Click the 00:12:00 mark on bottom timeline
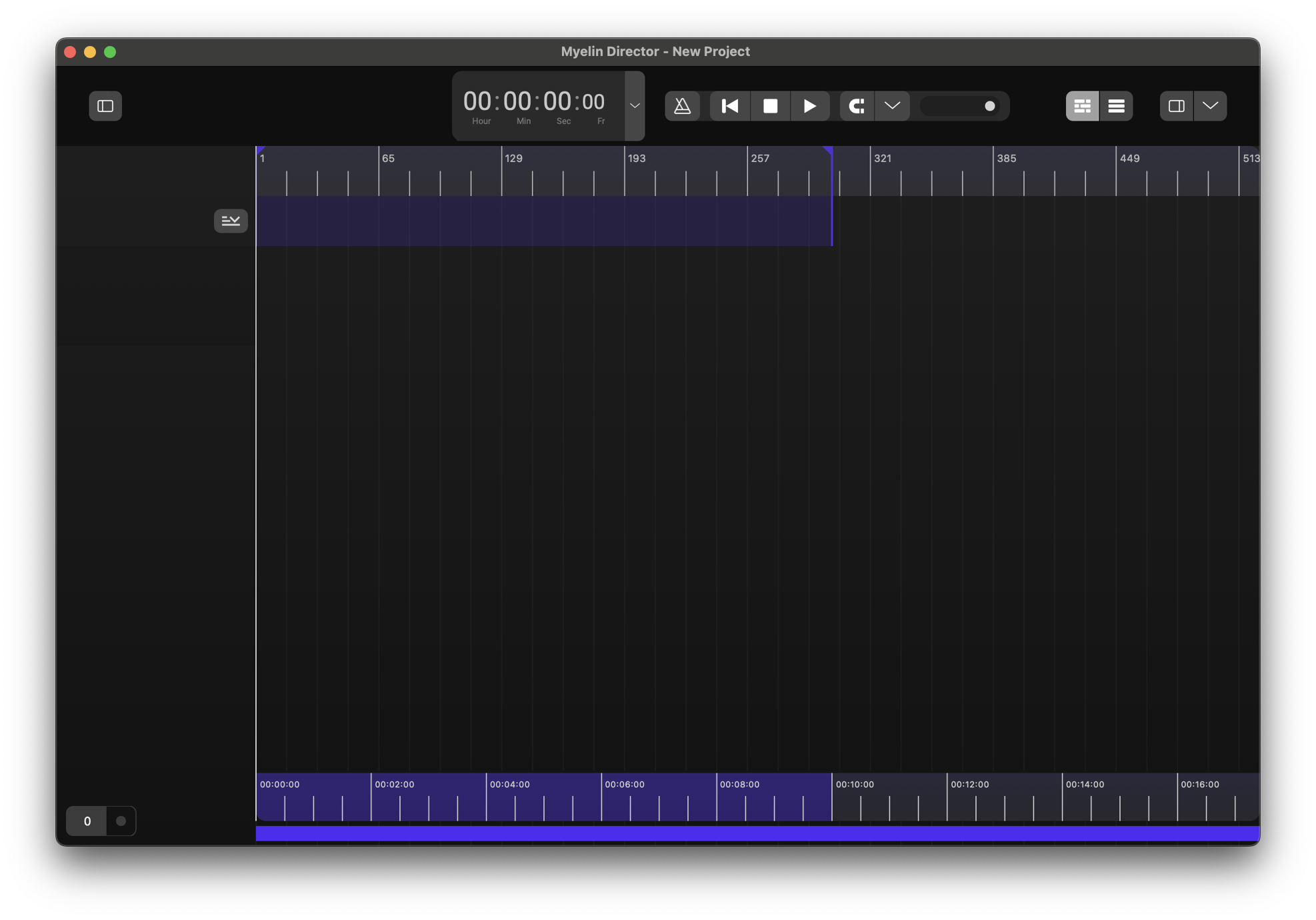The height and width of the screenshot is (920, 1316). [969, 785]
